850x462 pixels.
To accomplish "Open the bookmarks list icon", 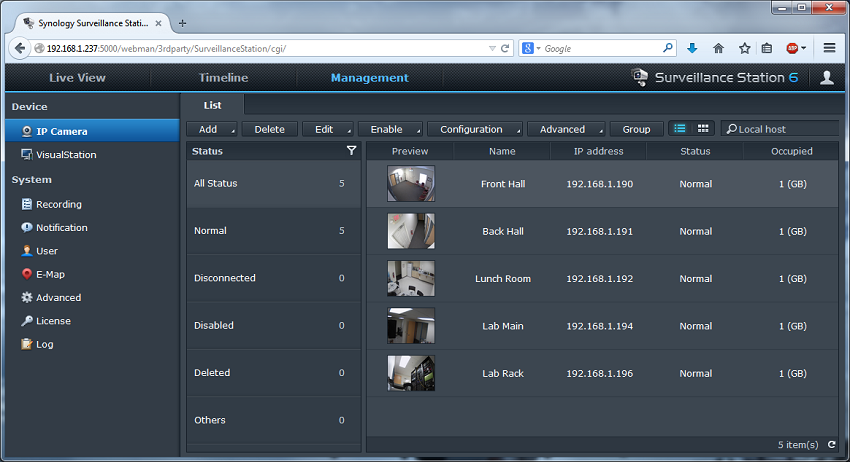I will click(x=767, y=48).
